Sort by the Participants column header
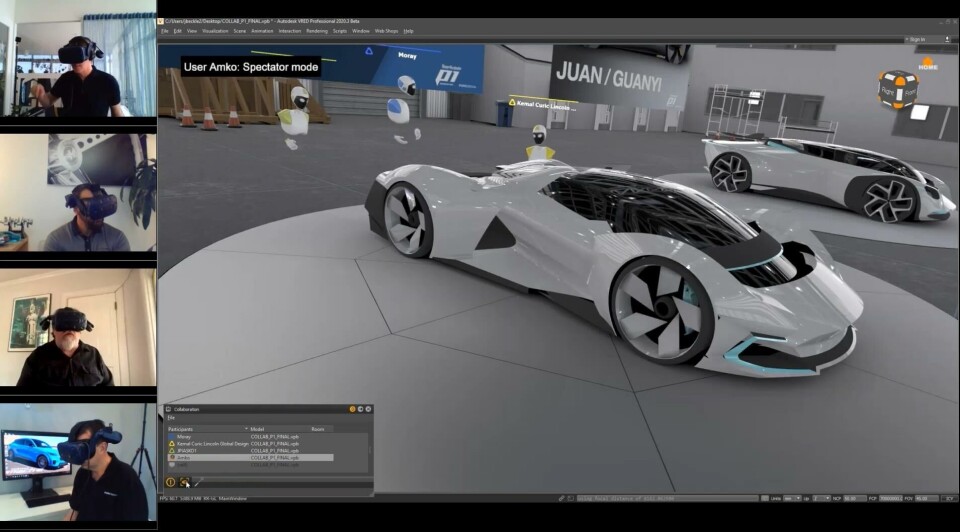960x532 pixels. tap(207, 429)
